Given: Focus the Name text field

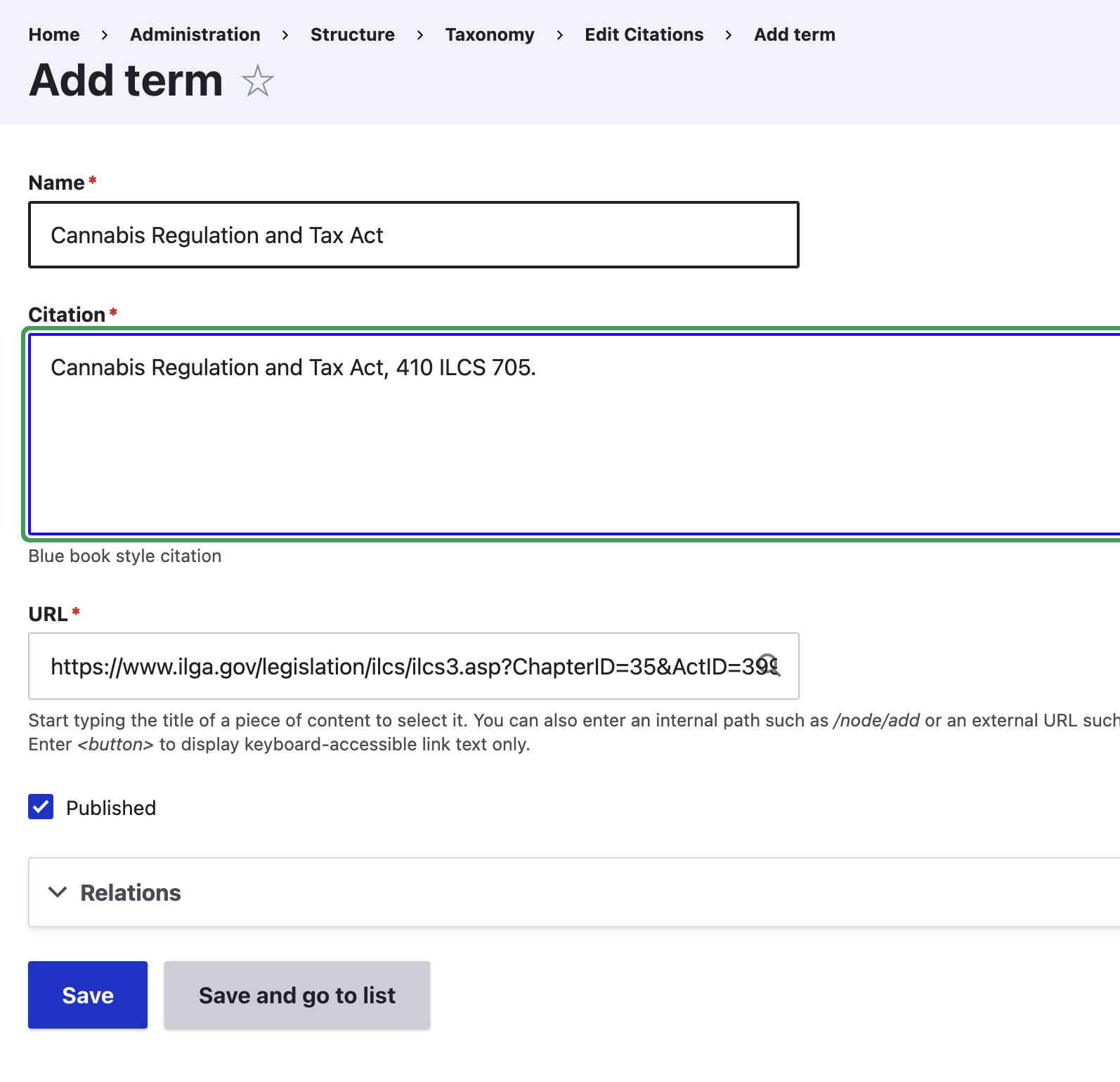Looking at the screenshot, I should point(414,235).
